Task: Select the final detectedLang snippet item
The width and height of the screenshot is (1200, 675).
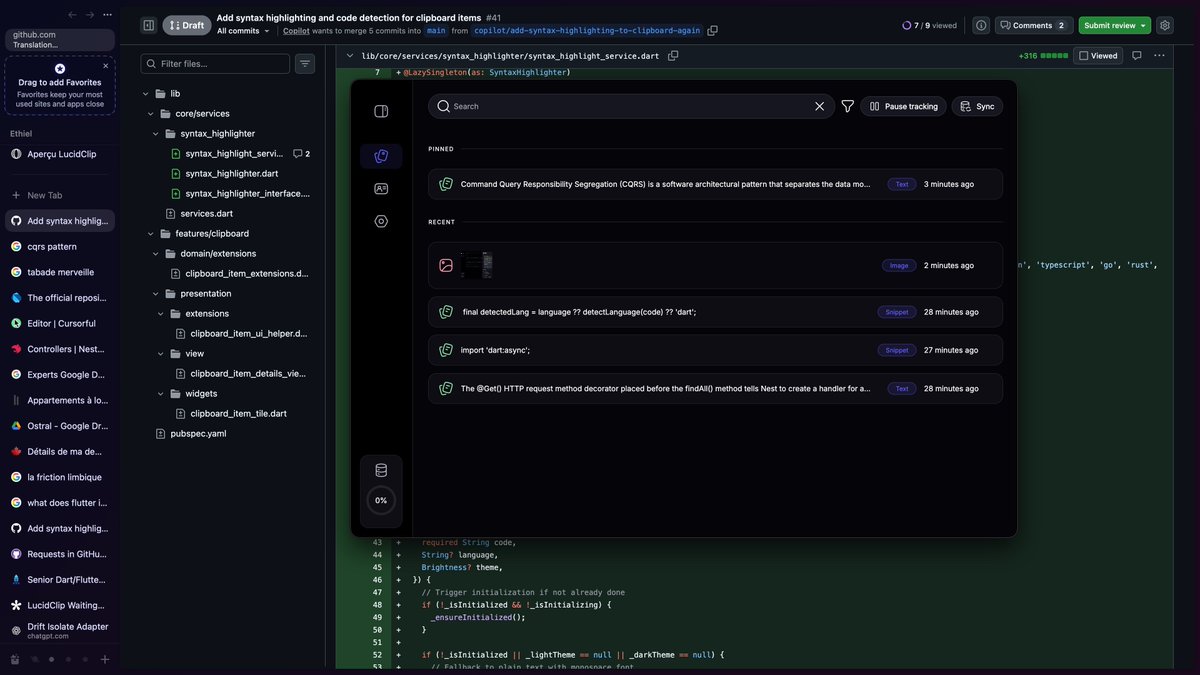Action: click(x=715, y=312)
